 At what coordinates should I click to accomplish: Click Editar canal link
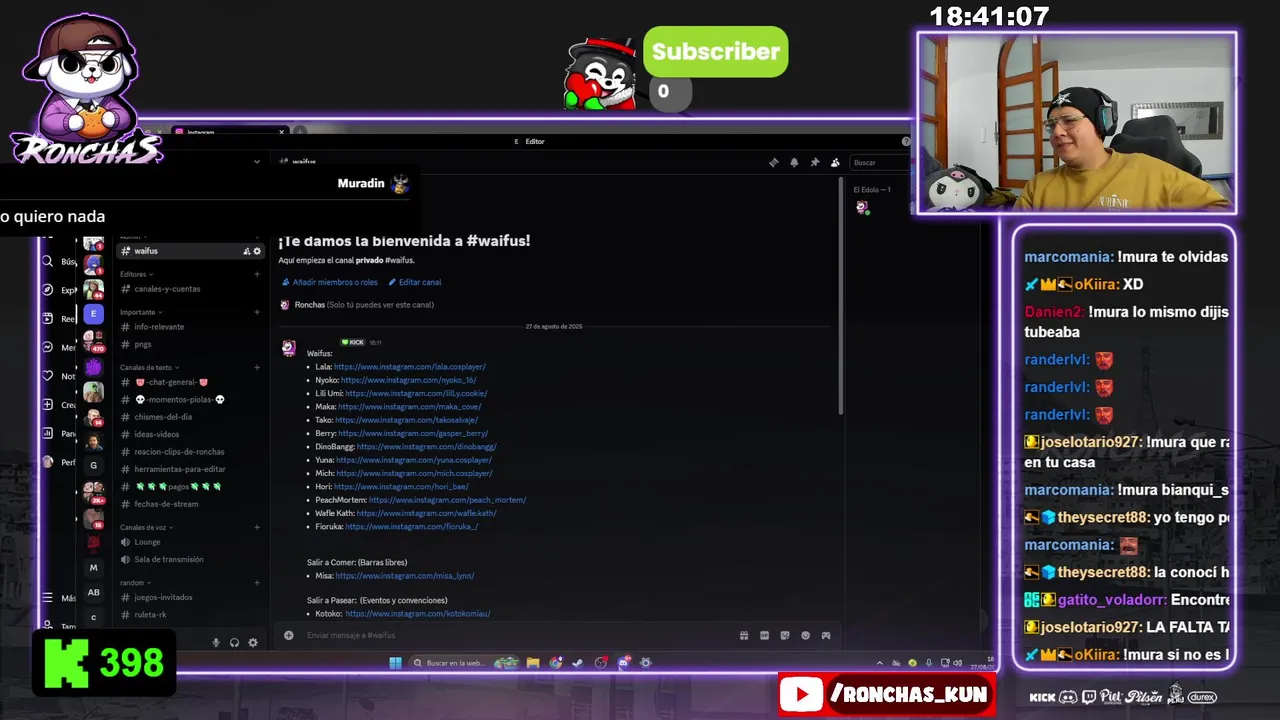tap(415, 282)
